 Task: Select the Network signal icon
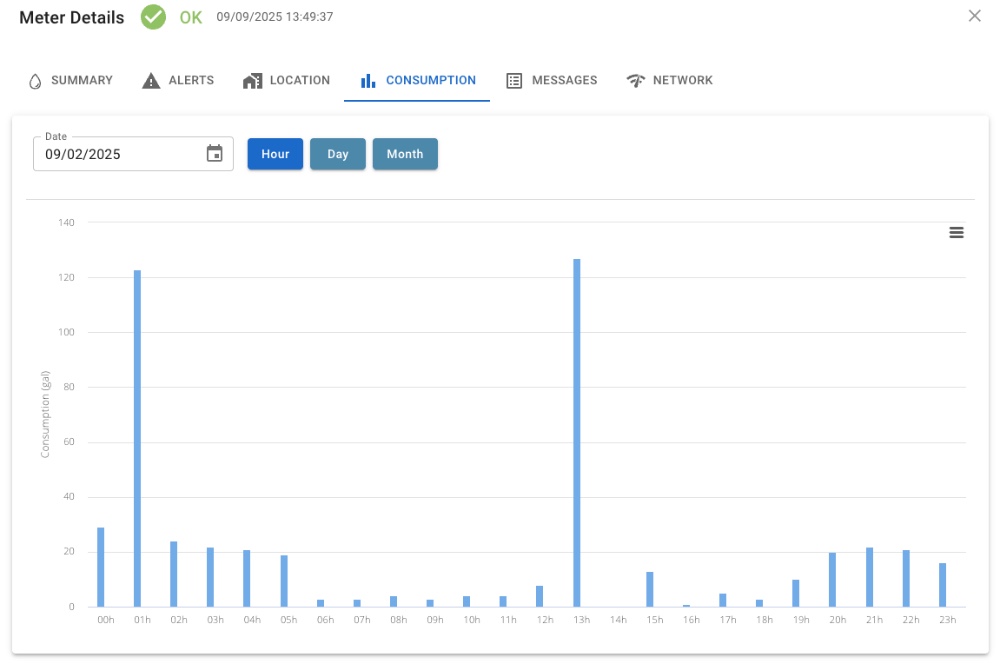pyautogui.click(x=637, y=80)
